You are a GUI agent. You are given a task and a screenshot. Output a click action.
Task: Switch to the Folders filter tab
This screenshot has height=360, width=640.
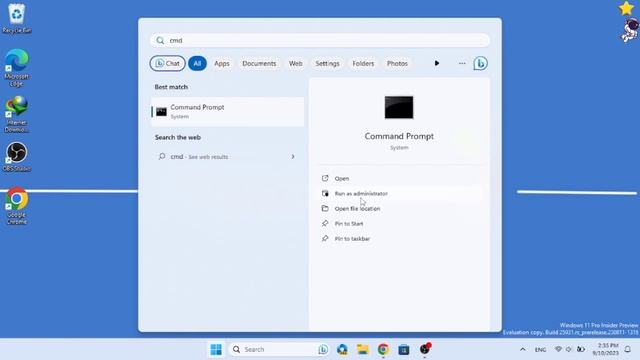pos(363,64)
